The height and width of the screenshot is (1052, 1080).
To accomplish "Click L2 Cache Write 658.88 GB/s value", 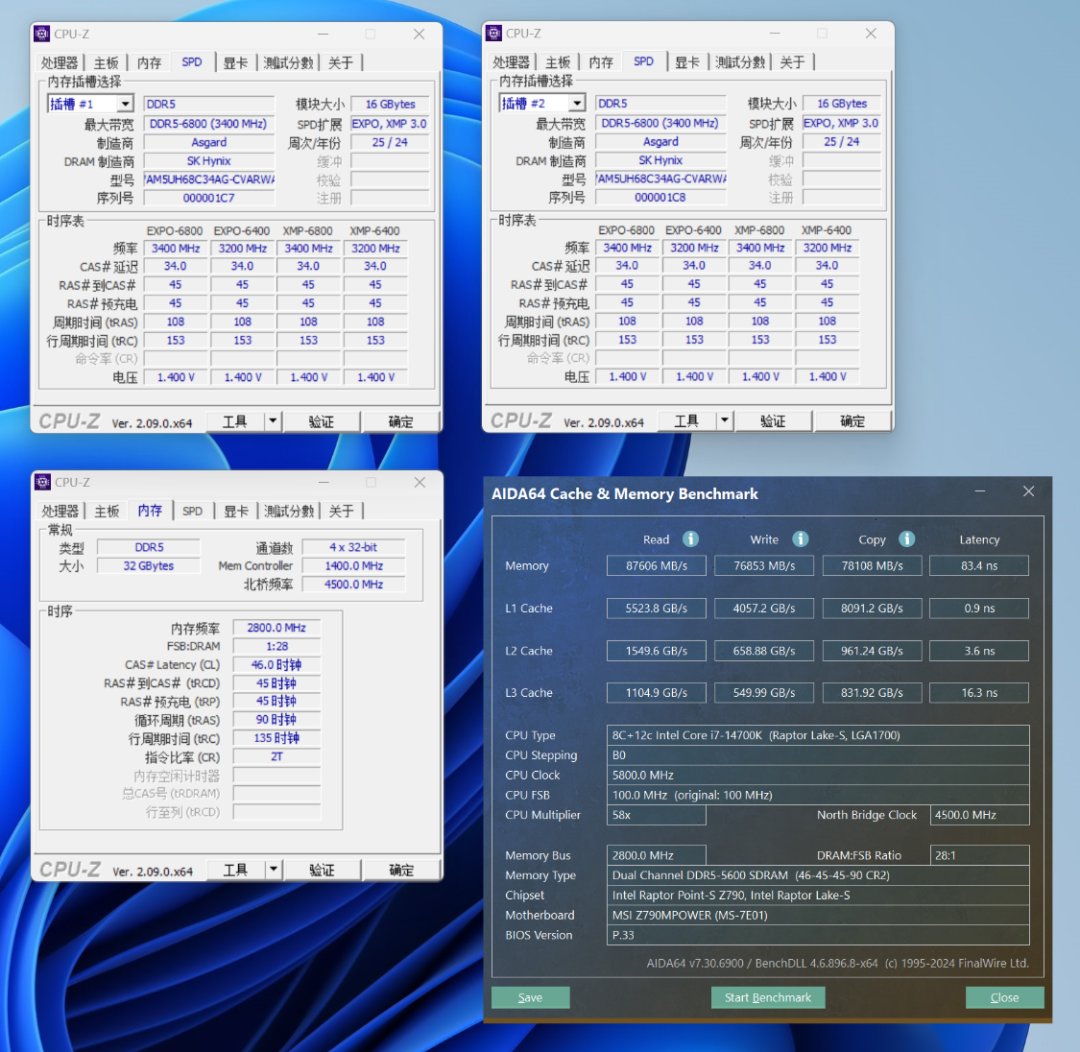I will (x=764, y=650).
